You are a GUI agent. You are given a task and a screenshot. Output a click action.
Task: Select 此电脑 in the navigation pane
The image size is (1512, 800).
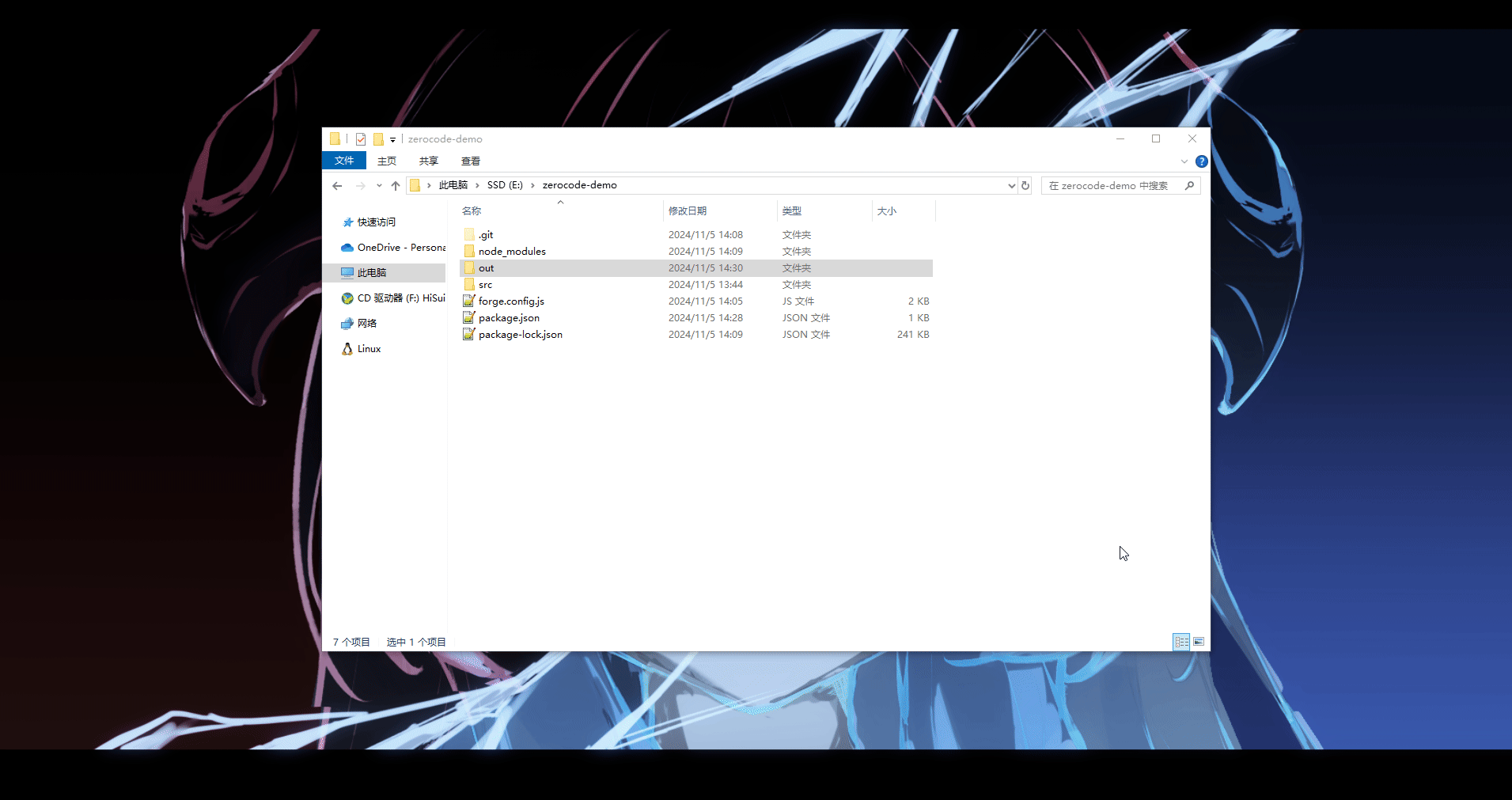pyautogui.click(x=372, y=273)
